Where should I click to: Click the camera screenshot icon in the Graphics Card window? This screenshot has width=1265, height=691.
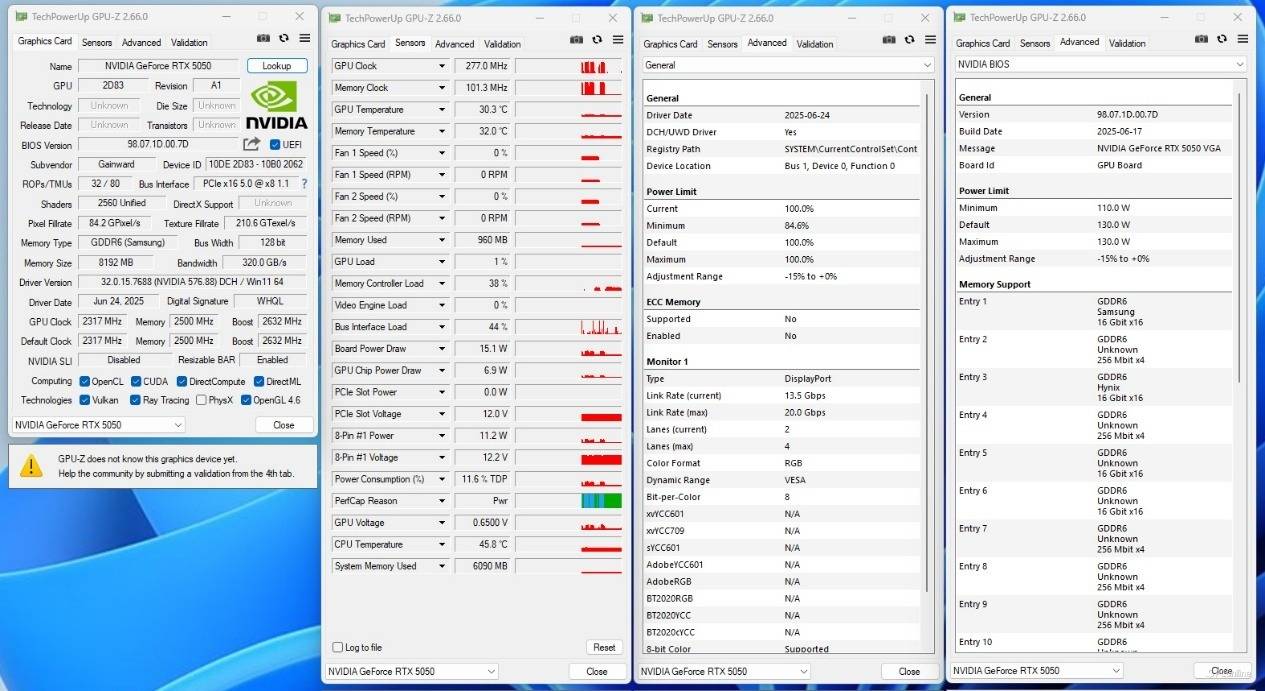coord(263,38)
